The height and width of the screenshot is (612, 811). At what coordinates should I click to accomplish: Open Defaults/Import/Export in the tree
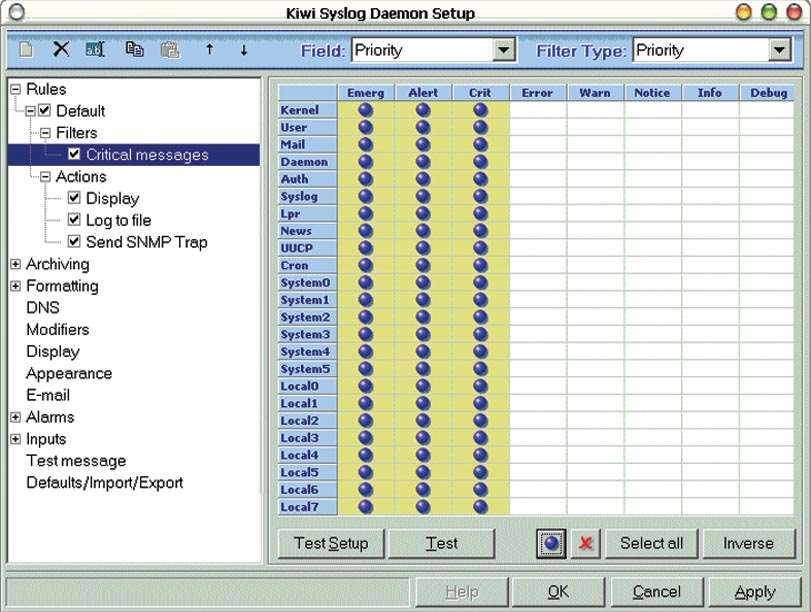tap(105, 483)
